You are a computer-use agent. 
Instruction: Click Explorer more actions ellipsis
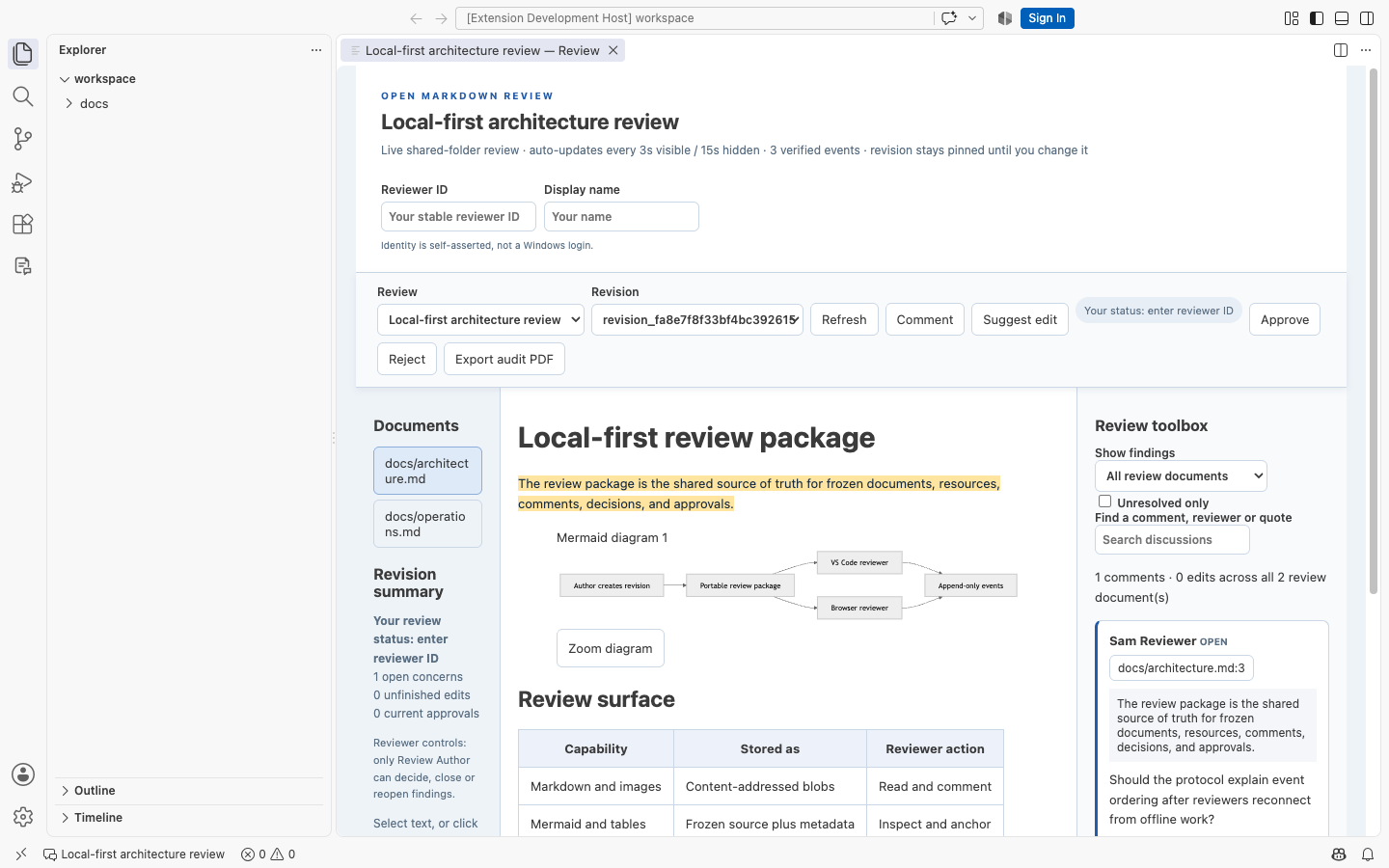coord(316,50)
